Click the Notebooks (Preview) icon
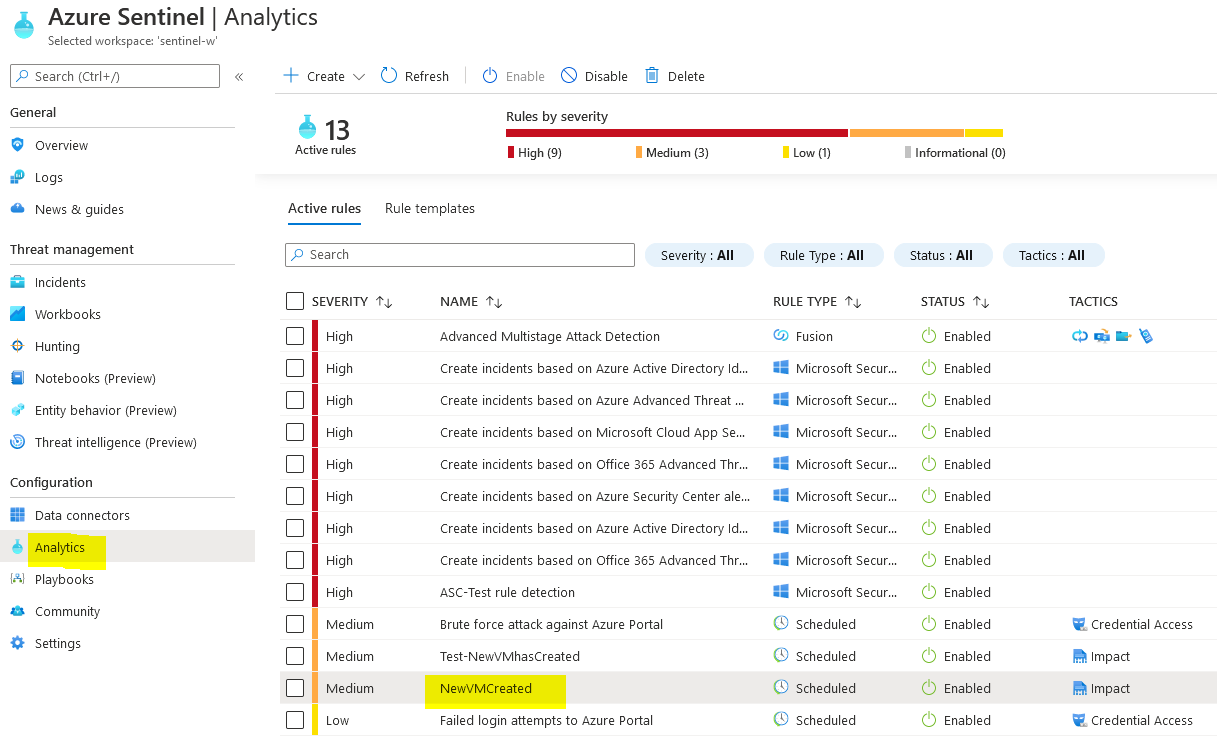The image size is (1217, 755). coord(17,378)
